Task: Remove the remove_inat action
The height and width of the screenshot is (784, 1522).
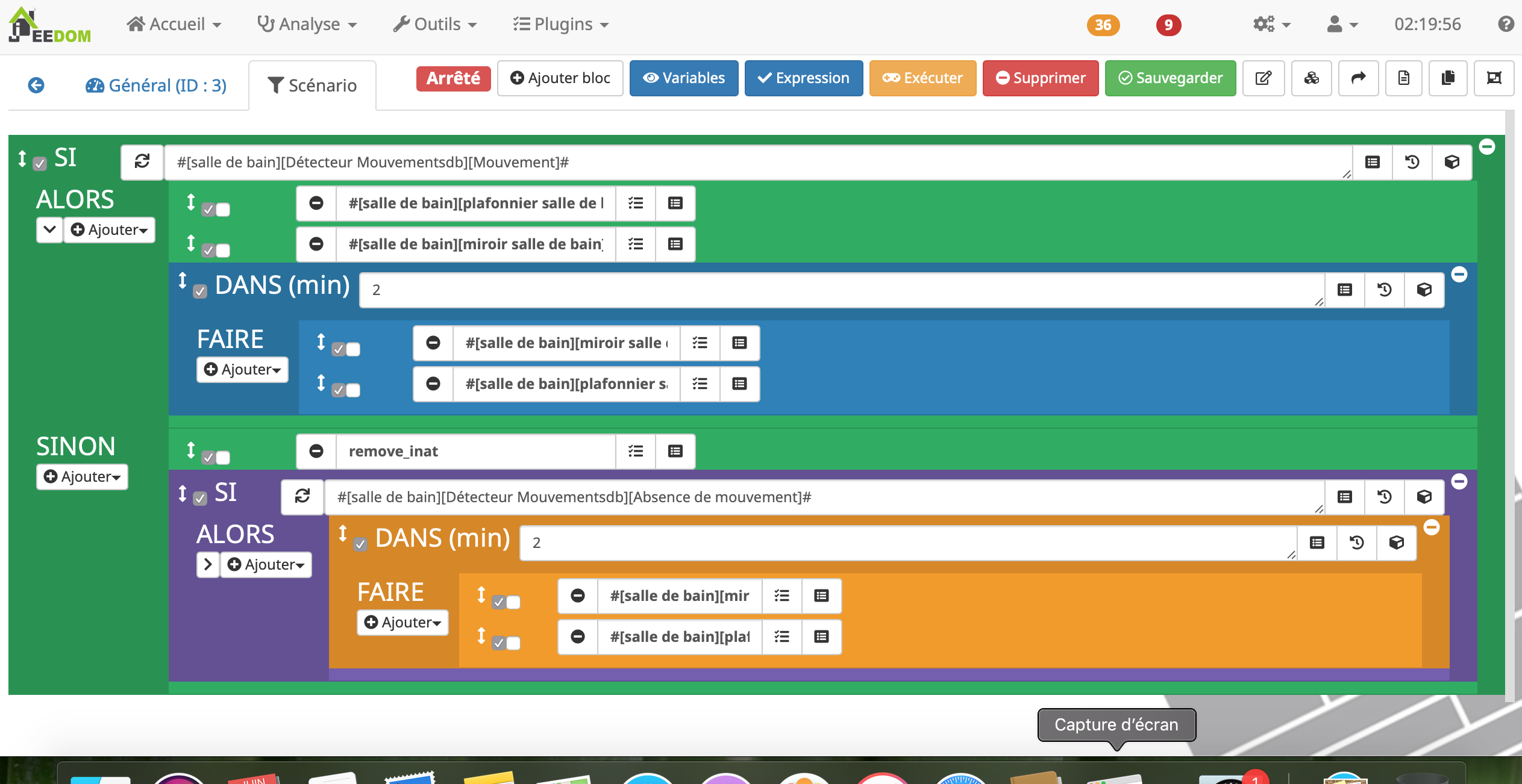Action: [316, 452]
